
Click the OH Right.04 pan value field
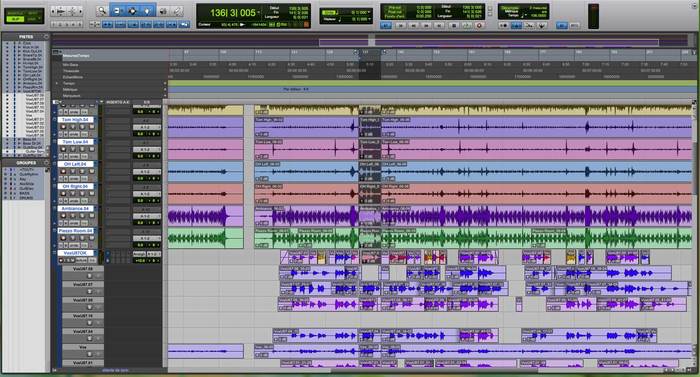(154, 201)
